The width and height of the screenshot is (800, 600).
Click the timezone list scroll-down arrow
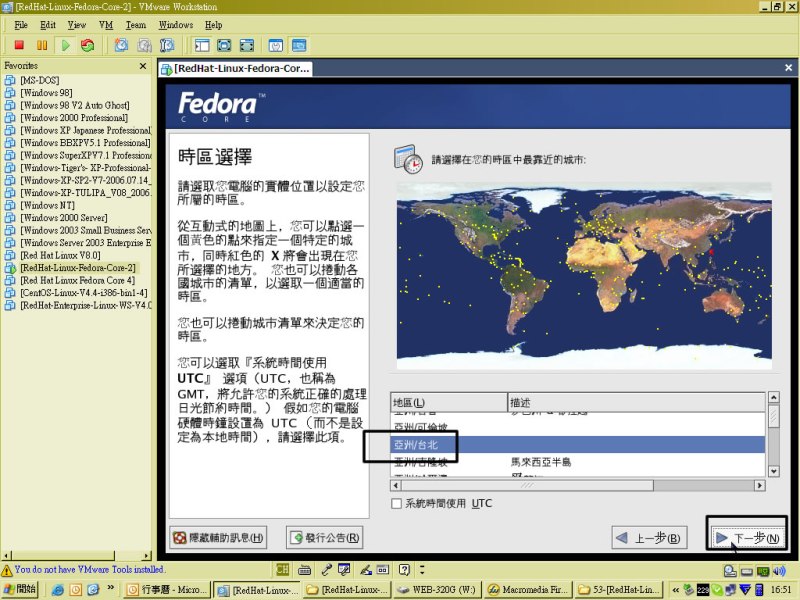pos(773,471)
